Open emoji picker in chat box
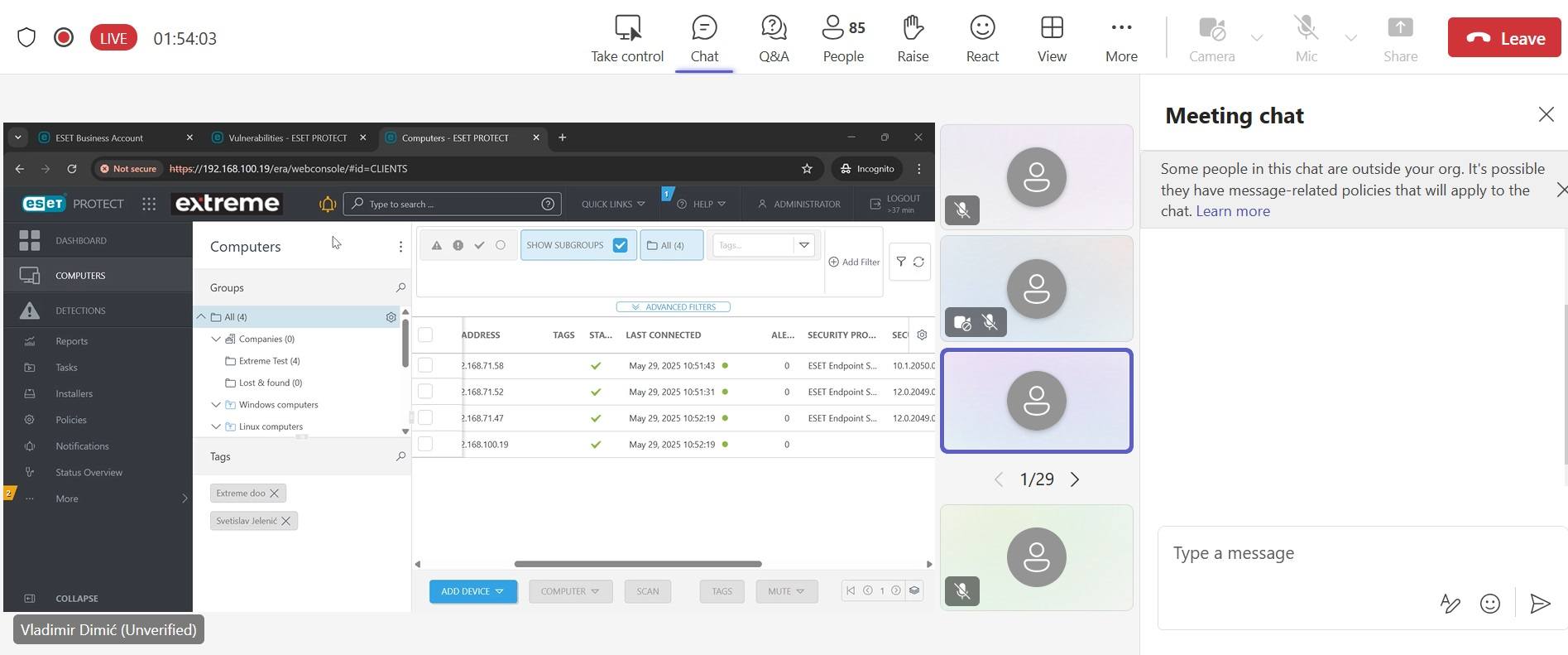Screen dimensions: 1568x655 [1489, 604]
